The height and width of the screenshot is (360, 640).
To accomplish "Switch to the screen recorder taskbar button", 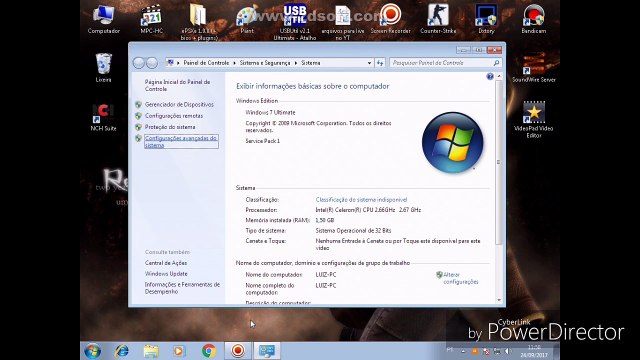I will (238, 351).
